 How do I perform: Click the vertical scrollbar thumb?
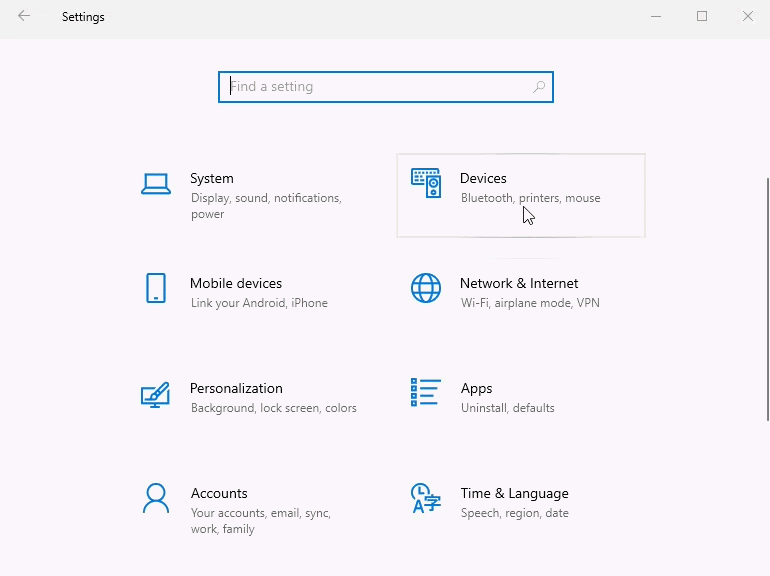(x=768, y=300)
